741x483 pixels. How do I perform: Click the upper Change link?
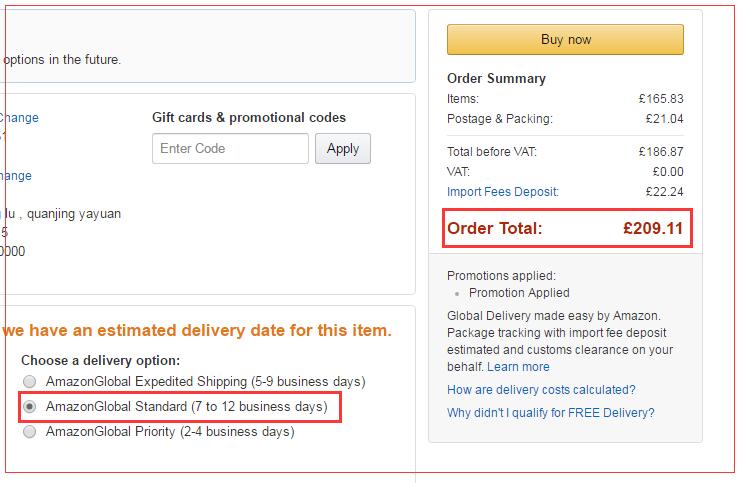point(19,118)
